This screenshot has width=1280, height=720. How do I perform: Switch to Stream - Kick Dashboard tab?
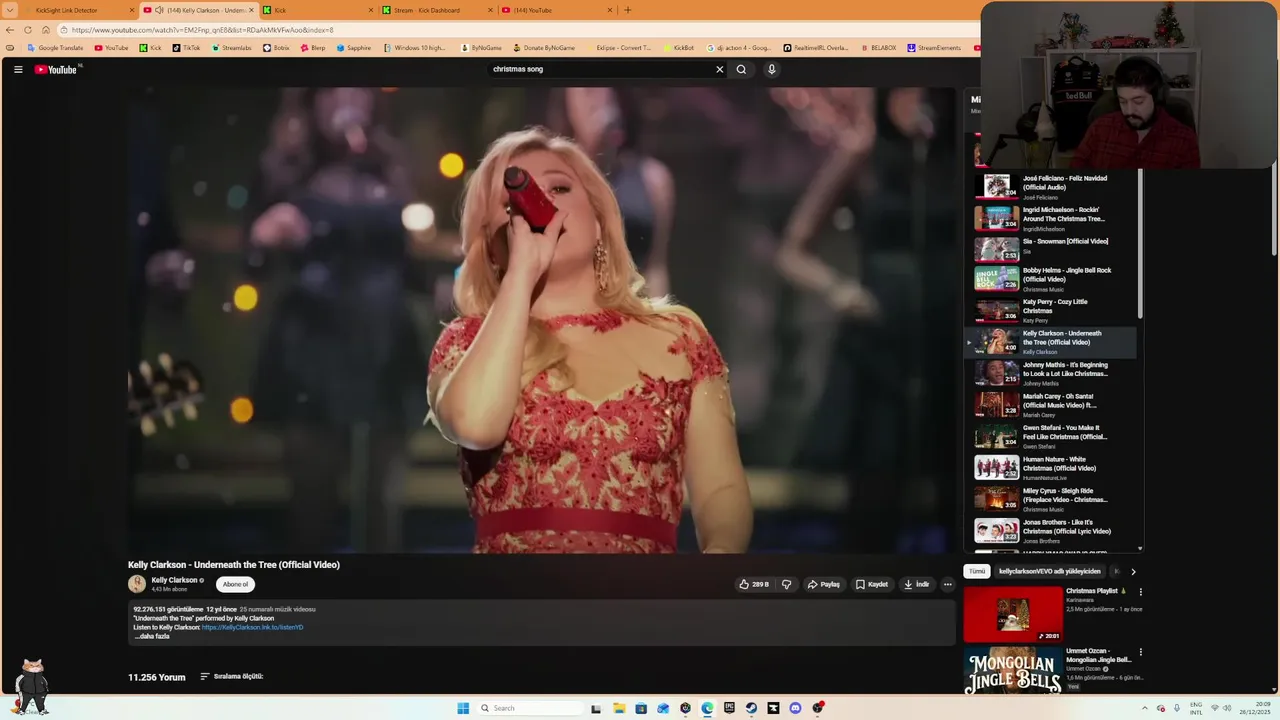tap(435, 10)
